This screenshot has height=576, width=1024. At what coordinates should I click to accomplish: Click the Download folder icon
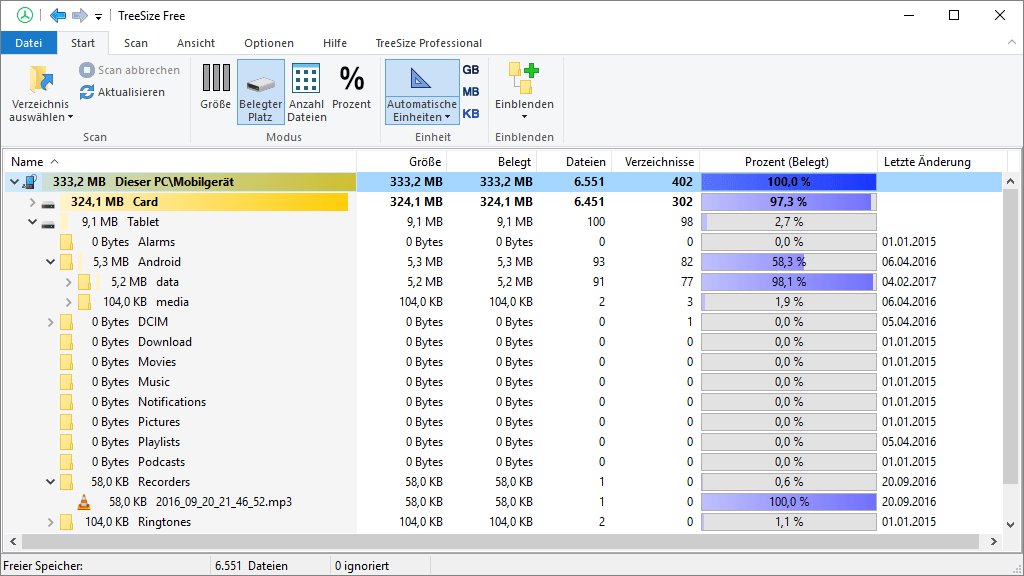point(66,342)
